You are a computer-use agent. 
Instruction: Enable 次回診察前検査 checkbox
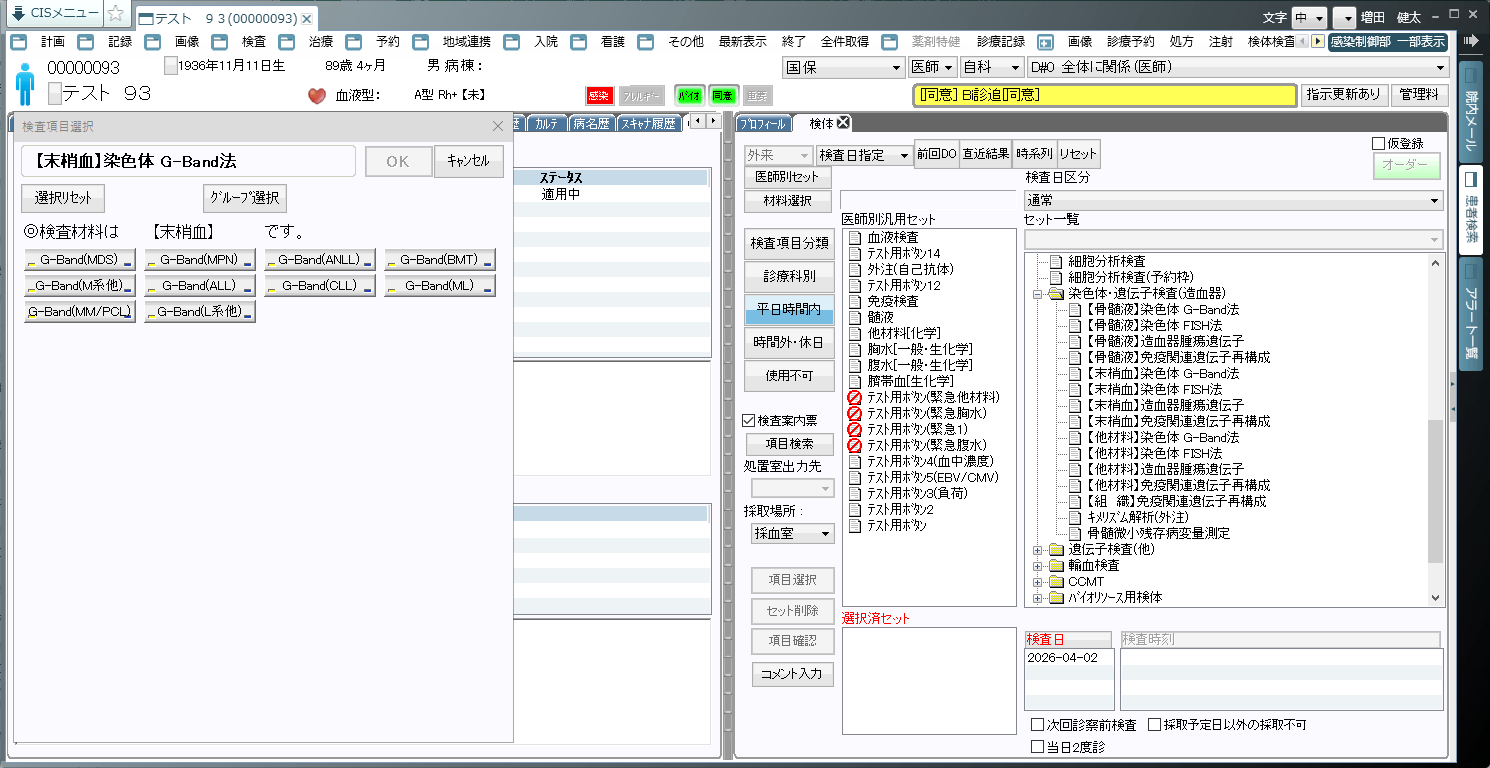click(1037, 725)
